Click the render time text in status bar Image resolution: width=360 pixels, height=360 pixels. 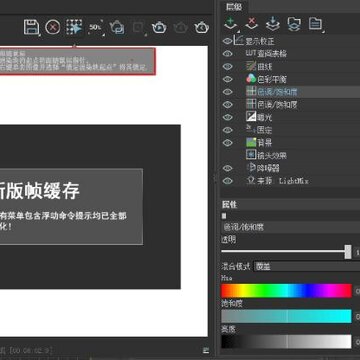26,351
